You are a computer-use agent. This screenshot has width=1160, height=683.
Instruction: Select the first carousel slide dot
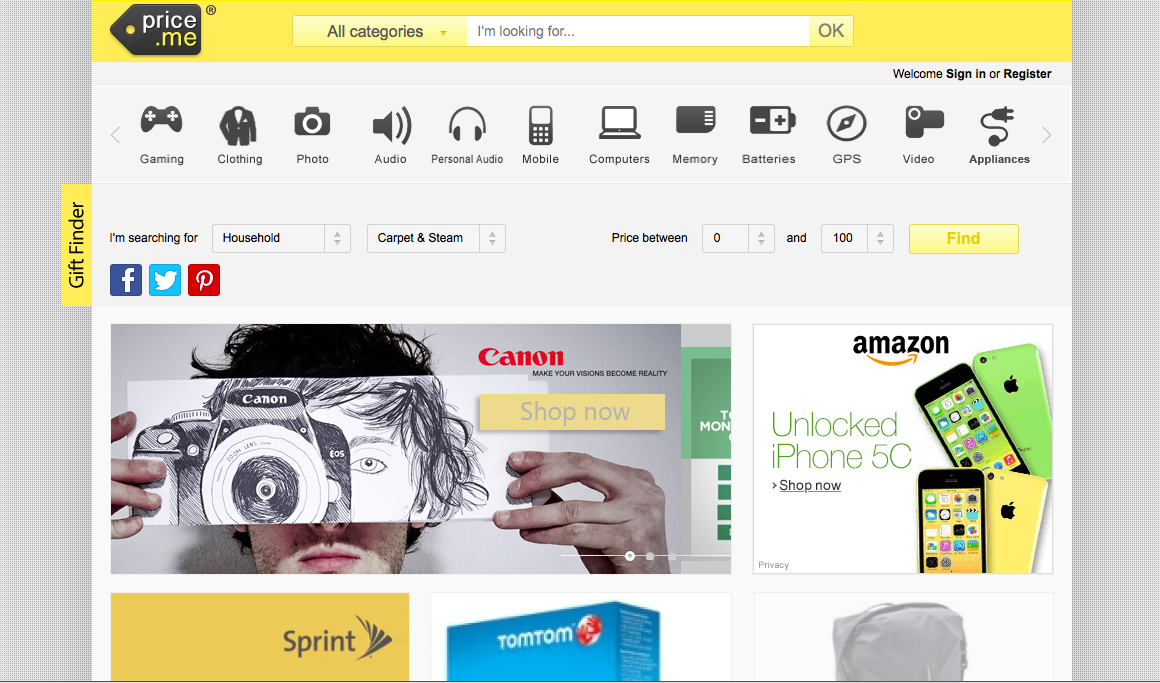(x=630, y=556)
